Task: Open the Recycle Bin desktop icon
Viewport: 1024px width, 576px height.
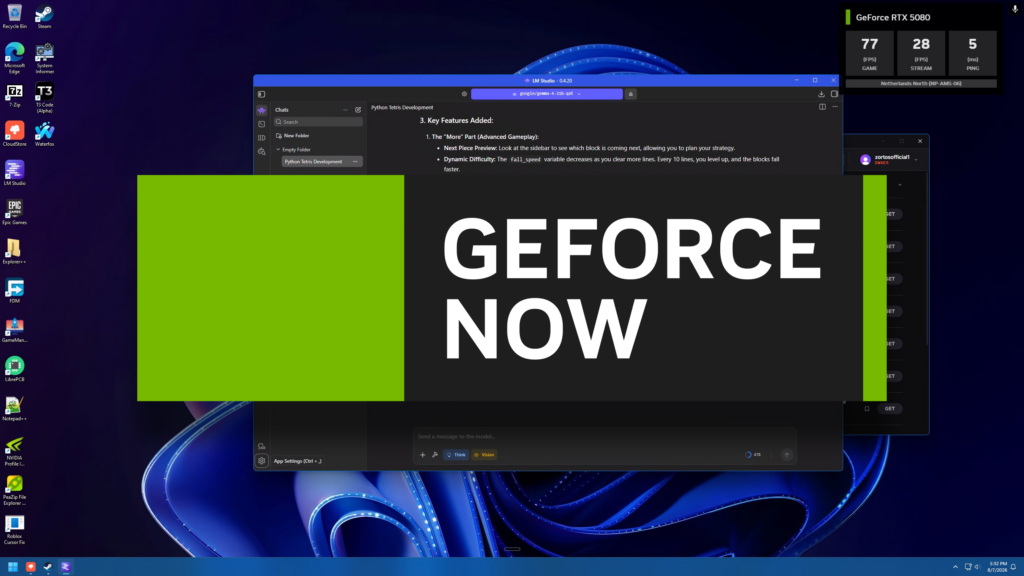Action: [14, 17]
